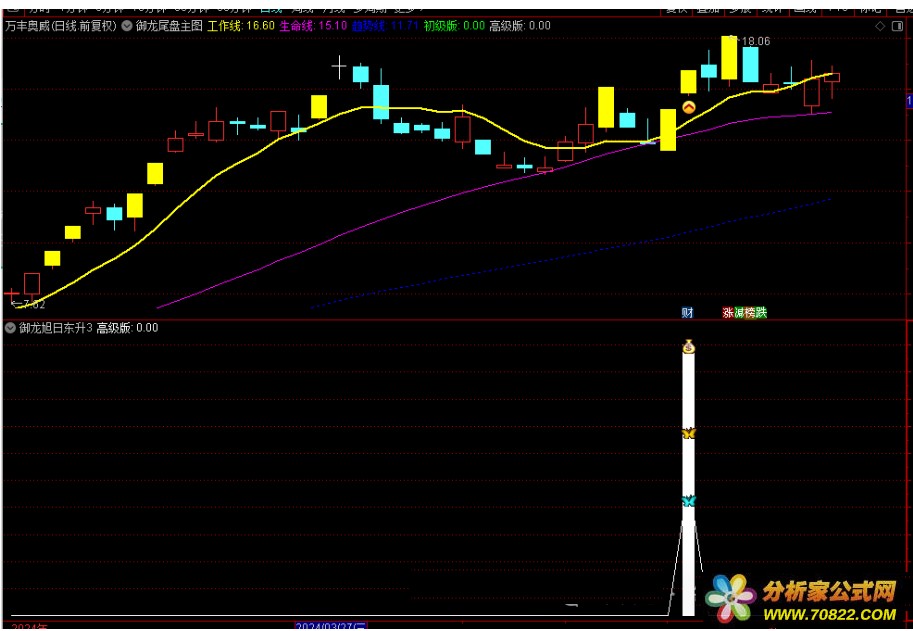Screen dimensions: 913x631
Task: Click the orange 榜 tag
Action: pyautogui.click(x=750, y=313)
